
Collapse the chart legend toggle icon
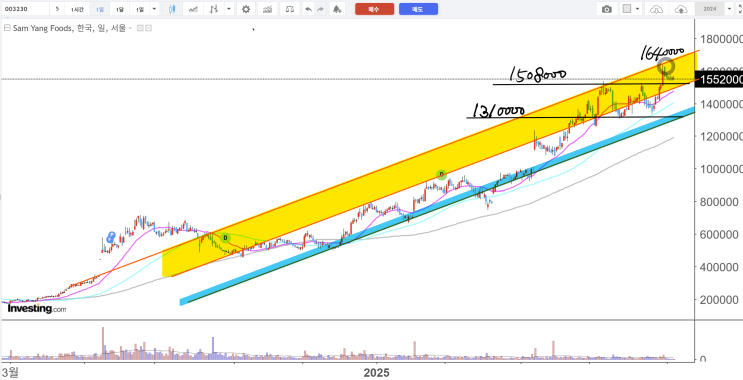point(7,28)
